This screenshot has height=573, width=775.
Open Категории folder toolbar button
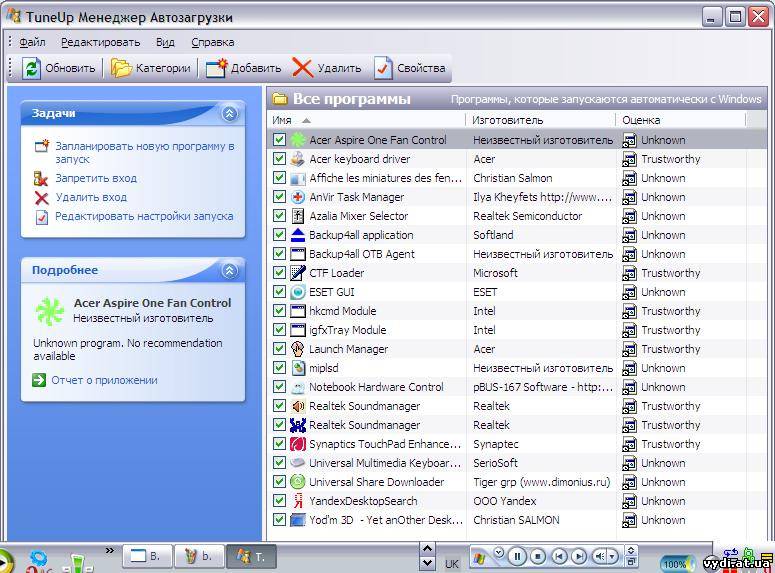tap(121, 68)
